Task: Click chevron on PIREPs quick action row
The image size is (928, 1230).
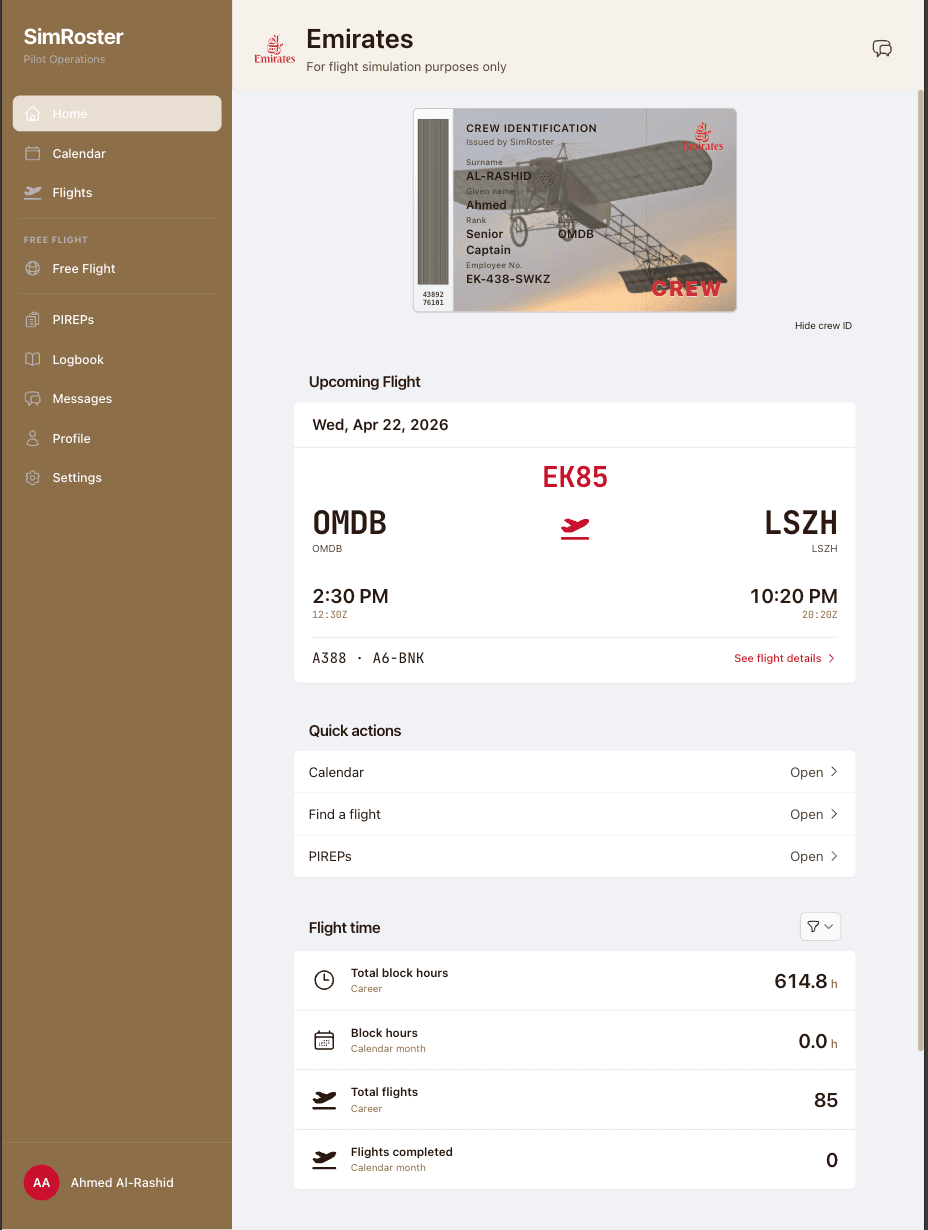Action: tap(834, 856)
